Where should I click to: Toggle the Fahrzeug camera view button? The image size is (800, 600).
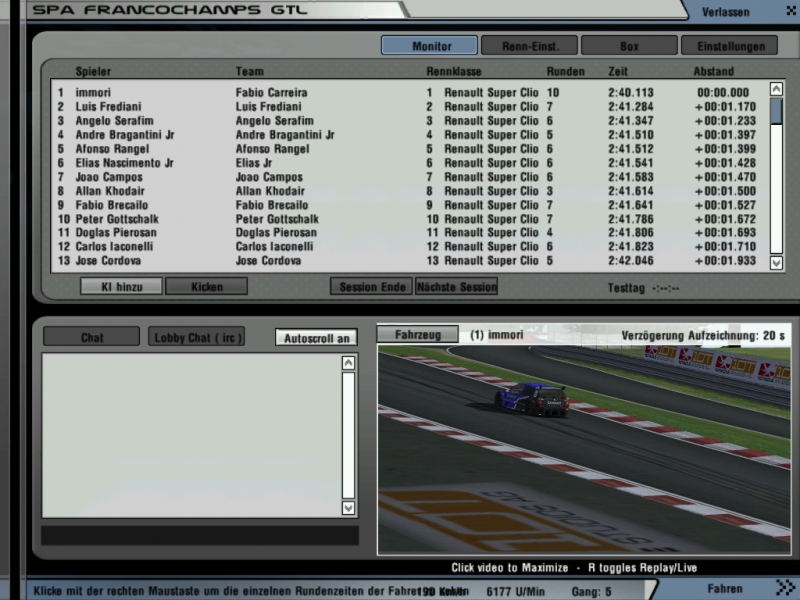coord(417,335)
